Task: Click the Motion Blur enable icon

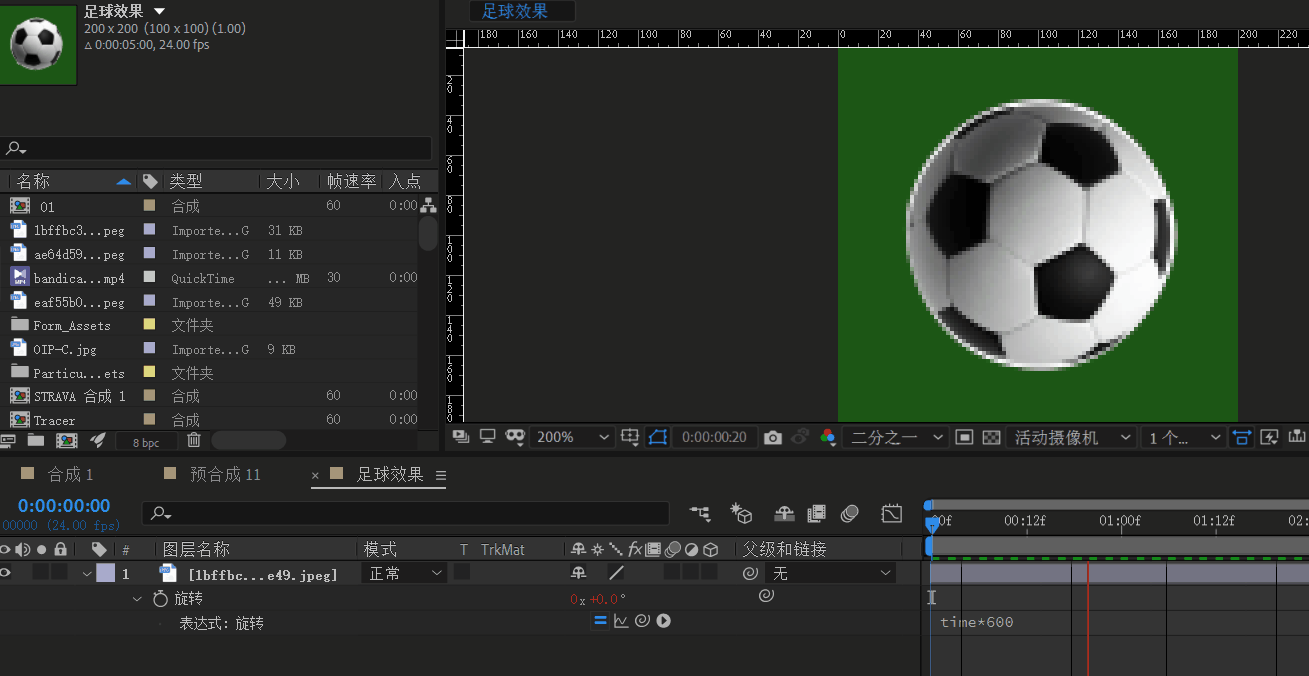Action: coord(850,513)
